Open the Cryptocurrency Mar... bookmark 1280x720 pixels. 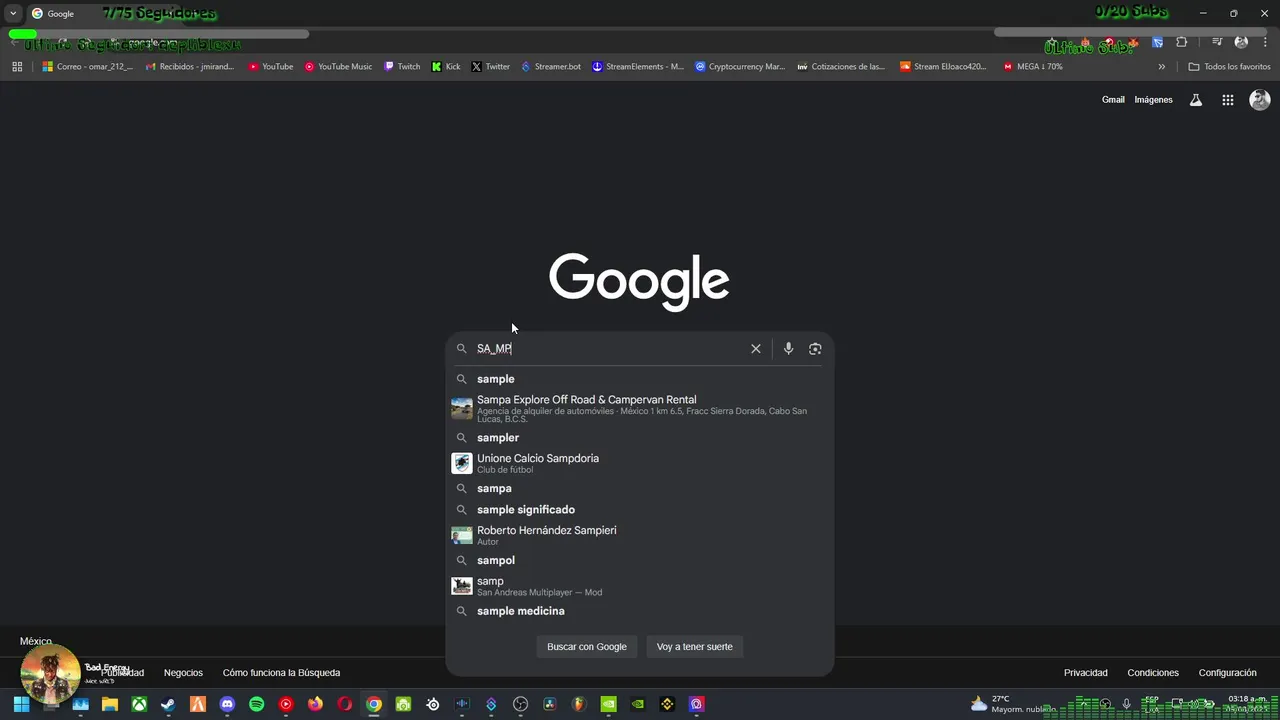[x=740, y=67]
